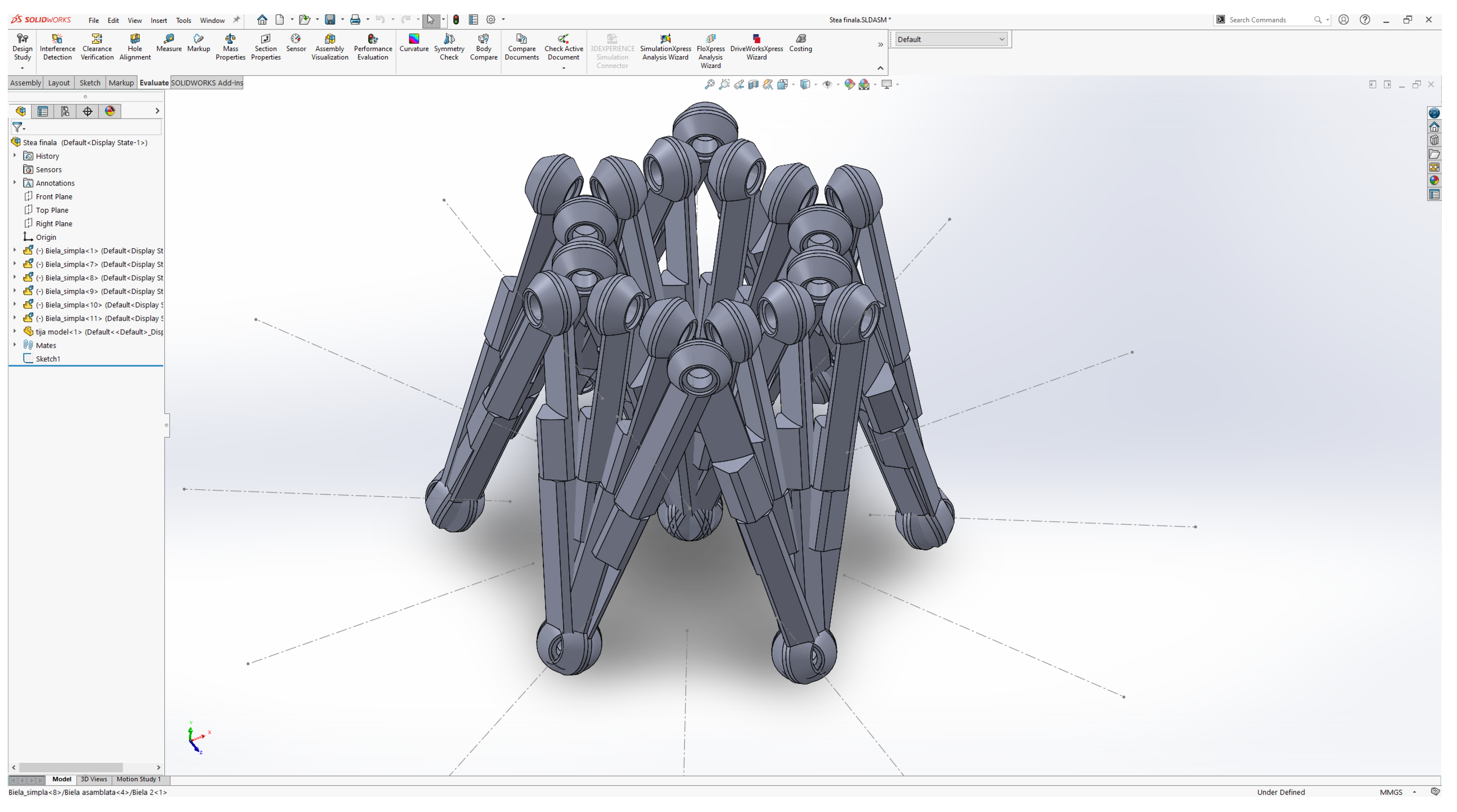Open the ConfigurationManager tab icon
This screenshot has width=1457, height=812.
tap(65, 112)
